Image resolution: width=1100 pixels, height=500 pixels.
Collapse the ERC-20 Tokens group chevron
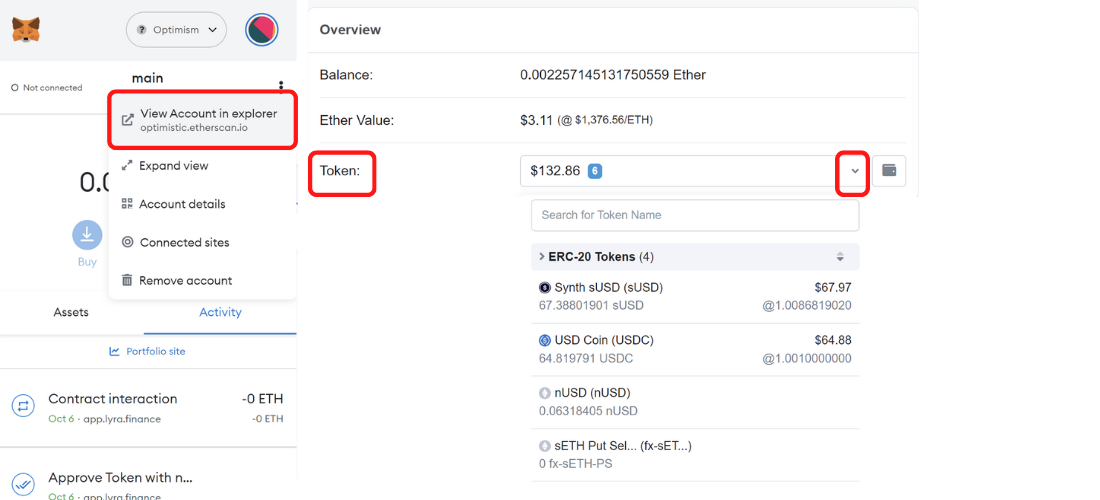point(542,257)
